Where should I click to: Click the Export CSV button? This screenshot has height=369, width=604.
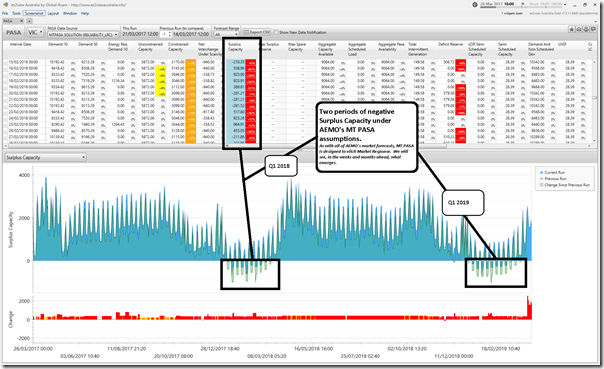(257, 32)
